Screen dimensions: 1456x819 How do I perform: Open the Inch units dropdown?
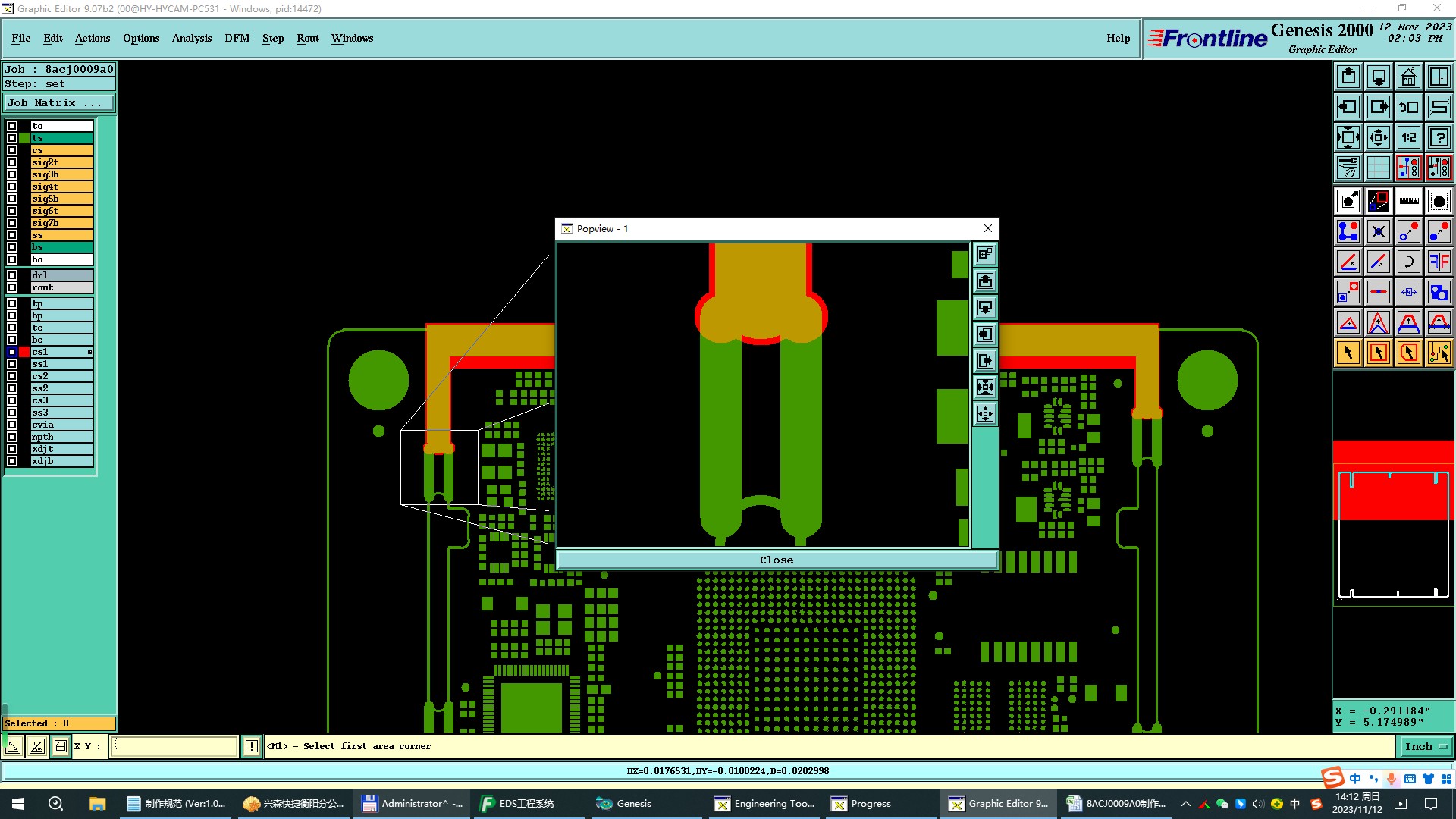[1426, 746]
